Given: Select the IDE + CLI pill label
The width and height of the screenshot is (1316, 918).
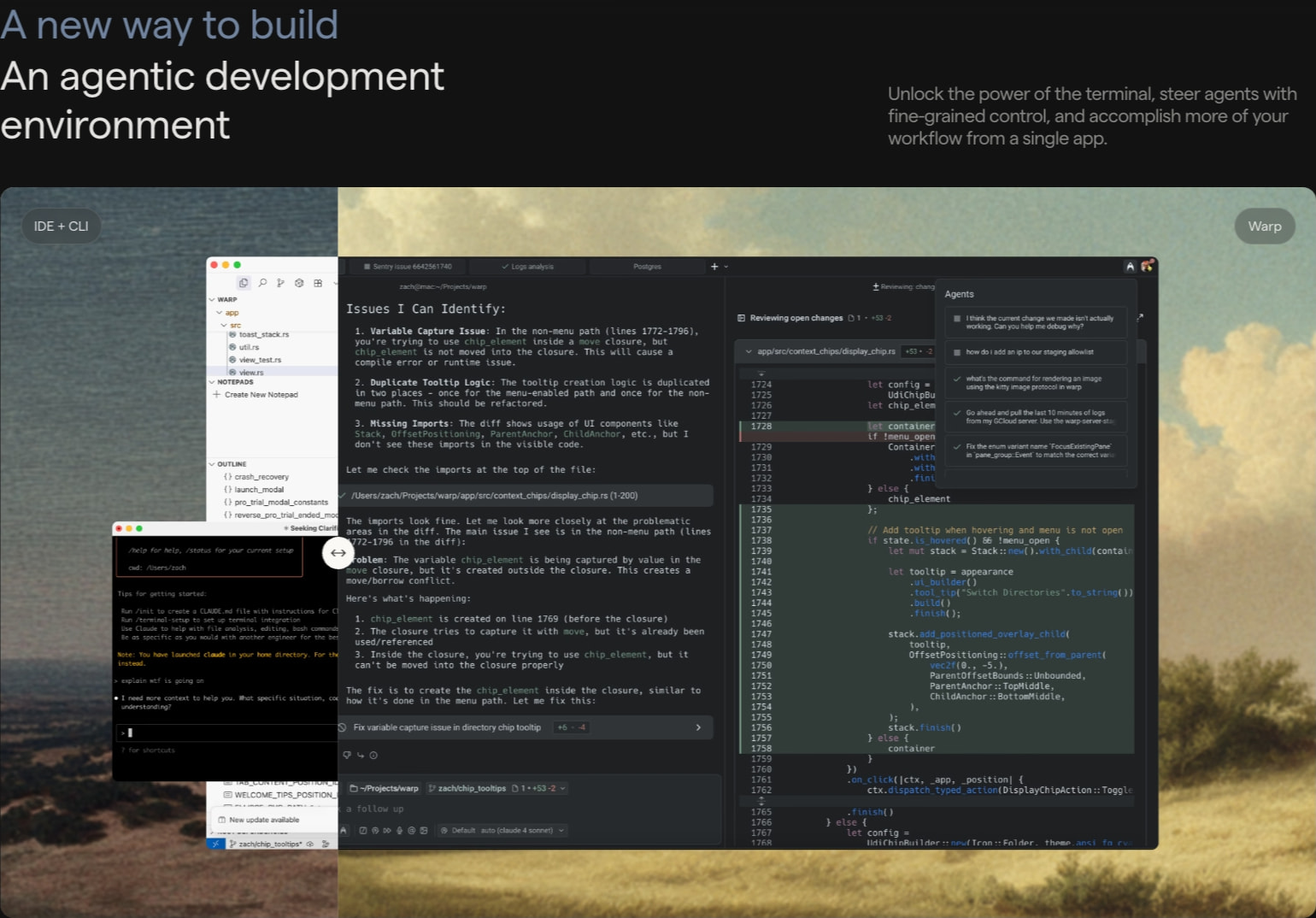Looking at the screenshot, I should click(61, 226).
